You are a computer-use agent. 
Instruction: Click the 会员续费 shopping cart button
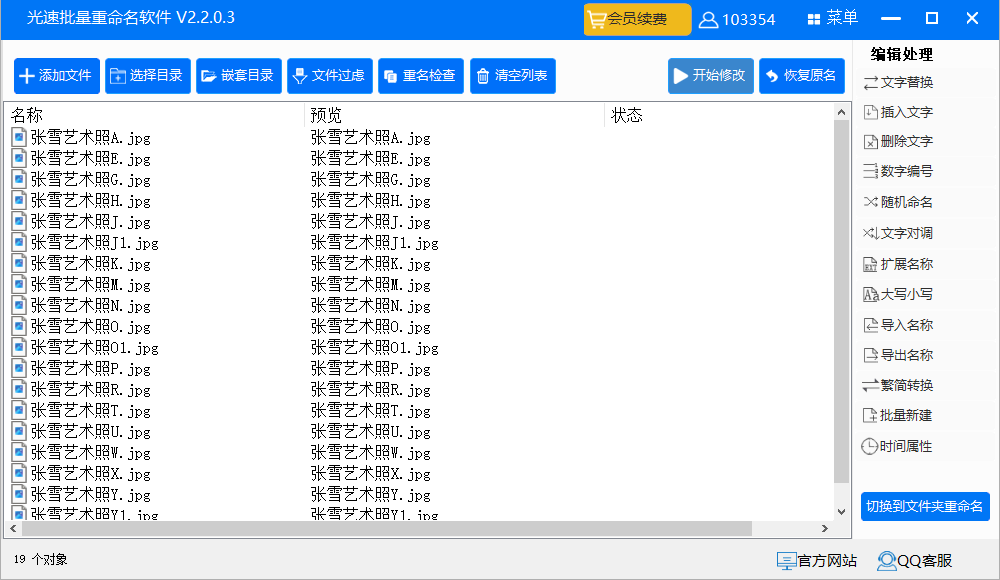pyautogui.click(x=637, y=19)
